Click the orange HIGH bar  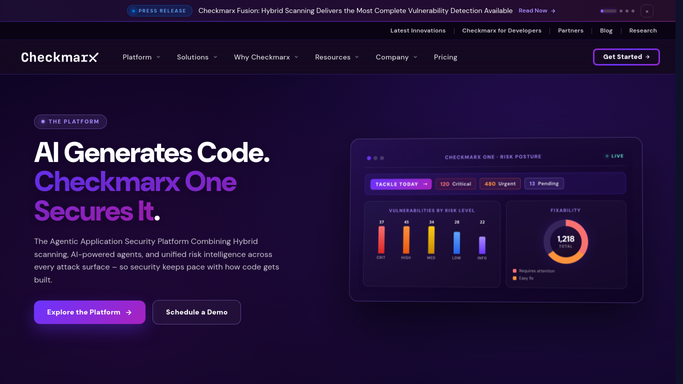pos(406,240)
